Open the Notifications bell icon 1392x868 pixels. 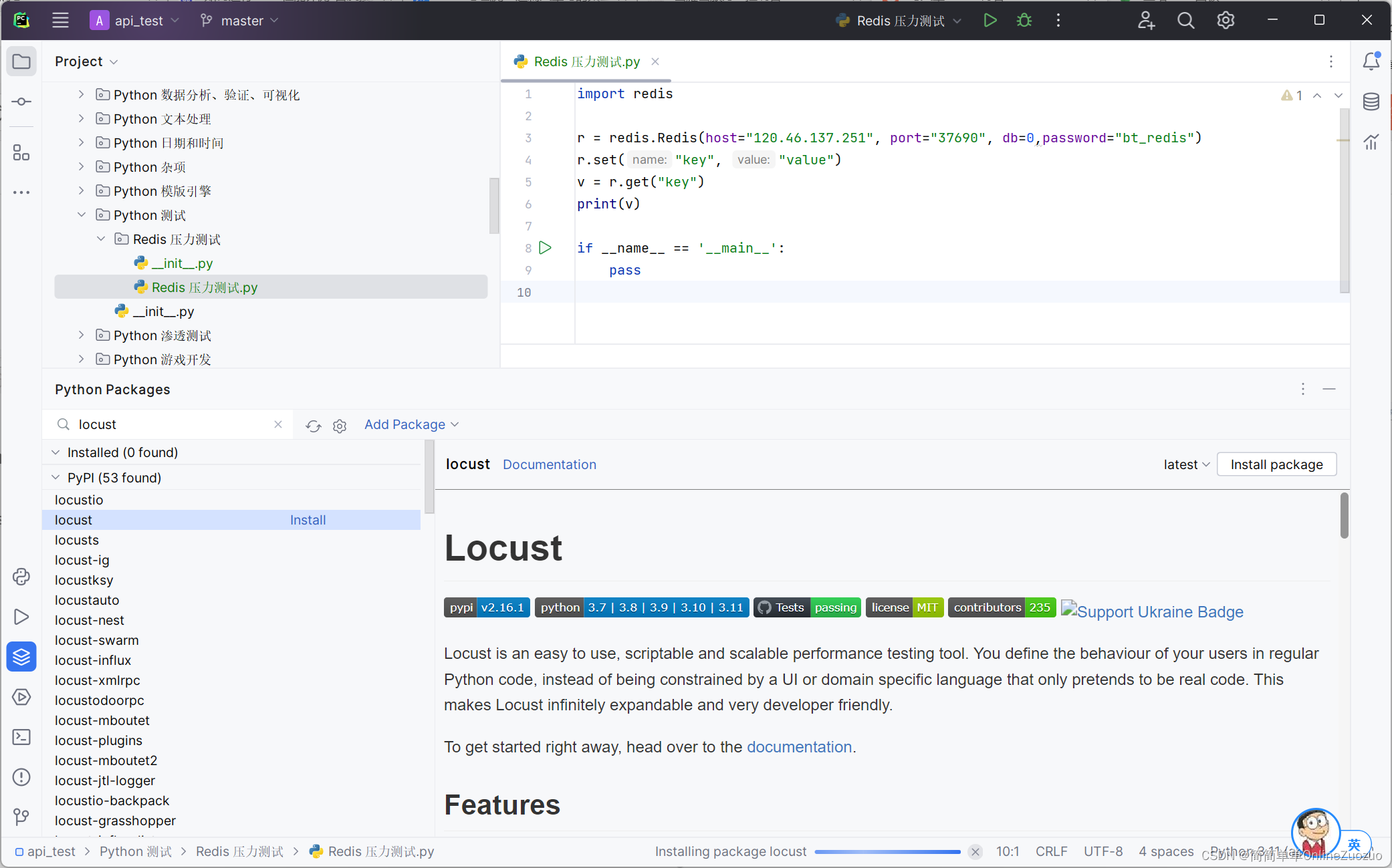click(1371, 61)
